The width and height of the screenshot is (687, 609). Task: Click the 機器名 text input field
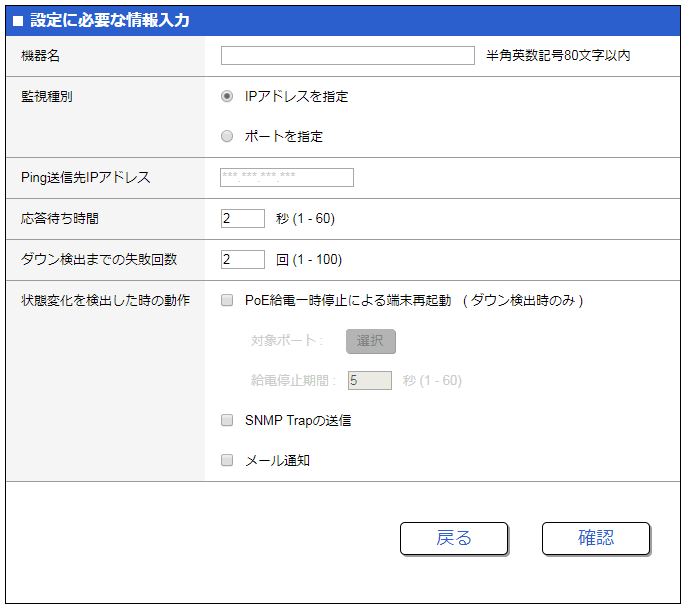pos(347,56)
